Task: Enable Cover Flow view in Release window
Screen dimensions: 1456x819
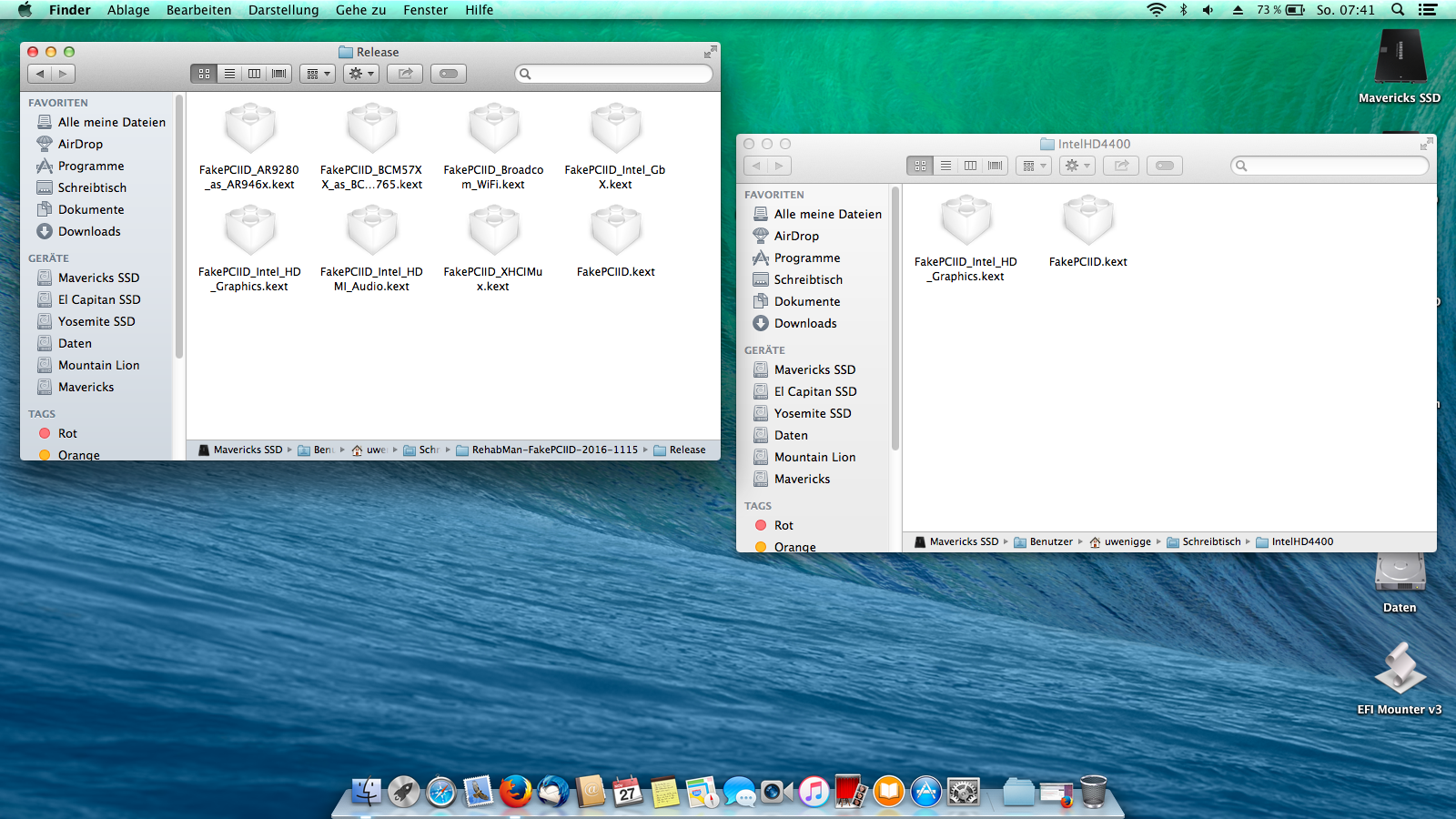Action: [x=279, y=74]
